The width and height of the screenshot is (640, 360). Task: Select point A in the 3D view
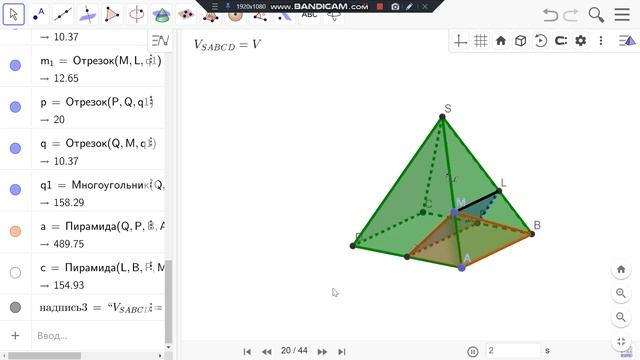[x=462, y=268]
